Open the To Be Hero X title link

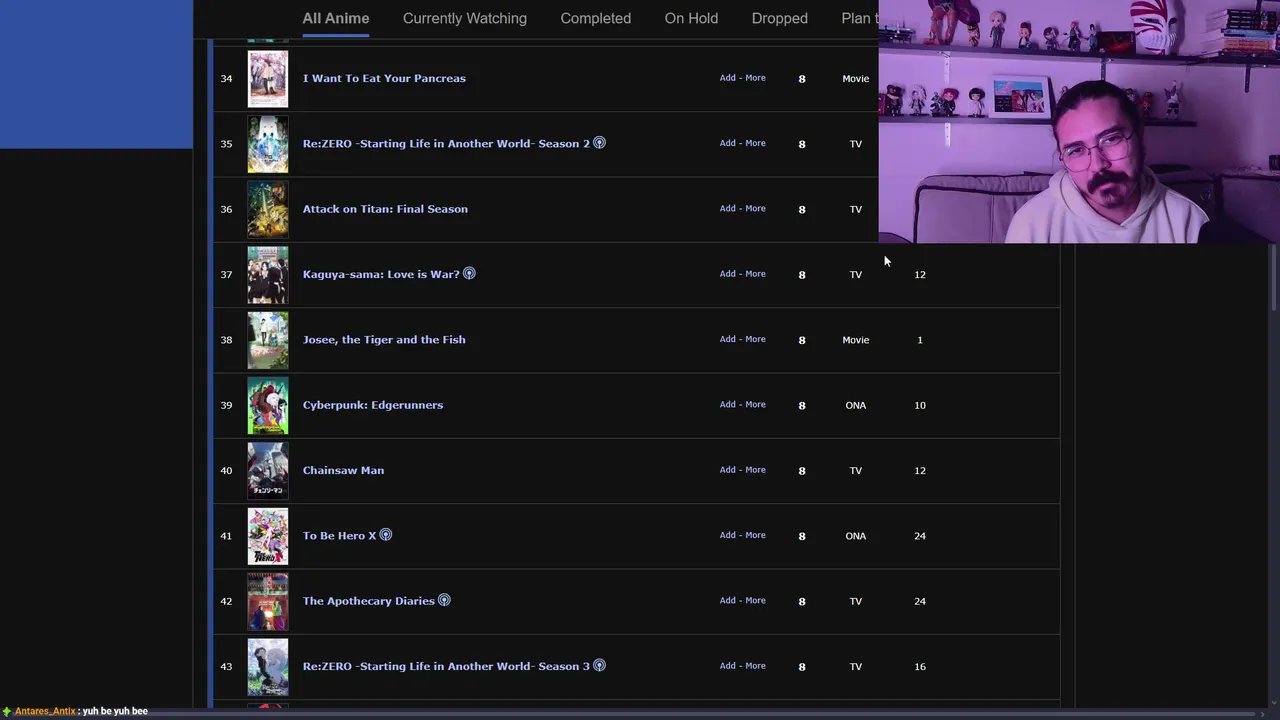339,536
